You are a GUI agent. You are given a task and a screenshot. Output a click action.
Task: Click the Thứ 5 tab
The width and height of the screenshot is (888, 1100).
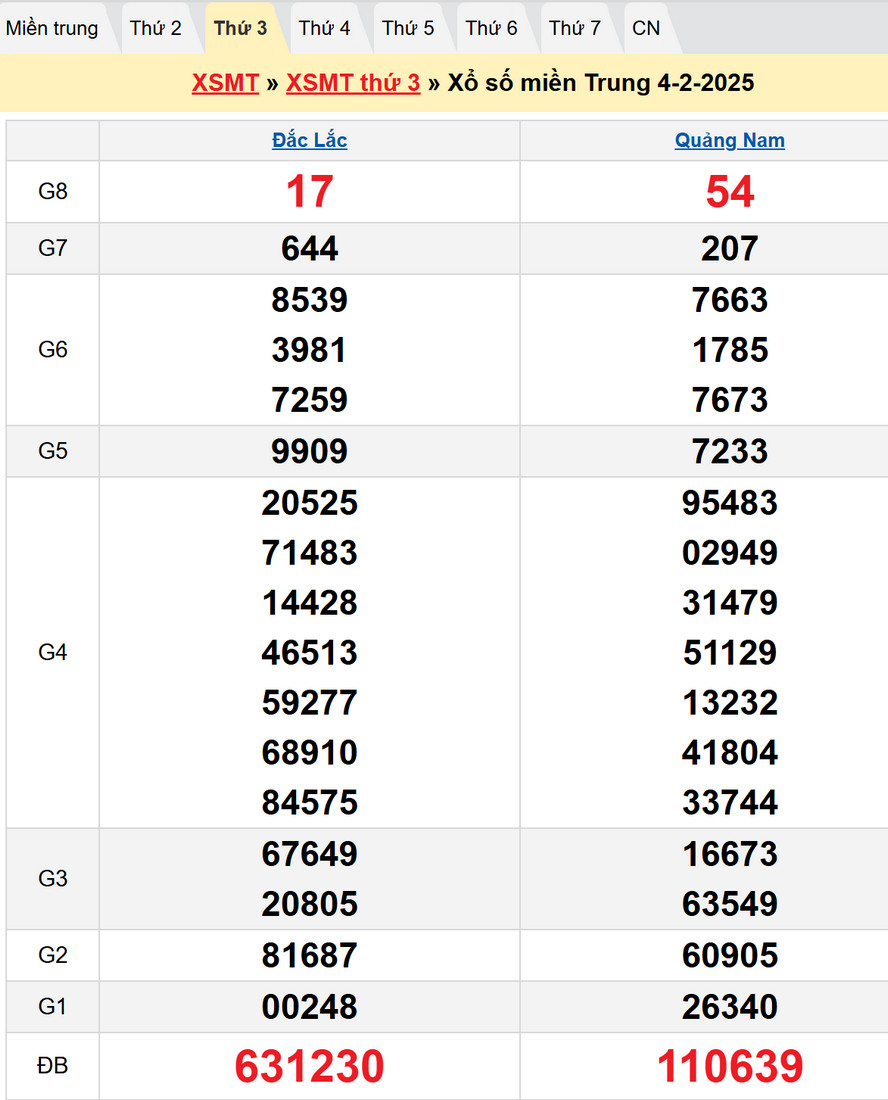pyautogui.click(x=408, y=28)
